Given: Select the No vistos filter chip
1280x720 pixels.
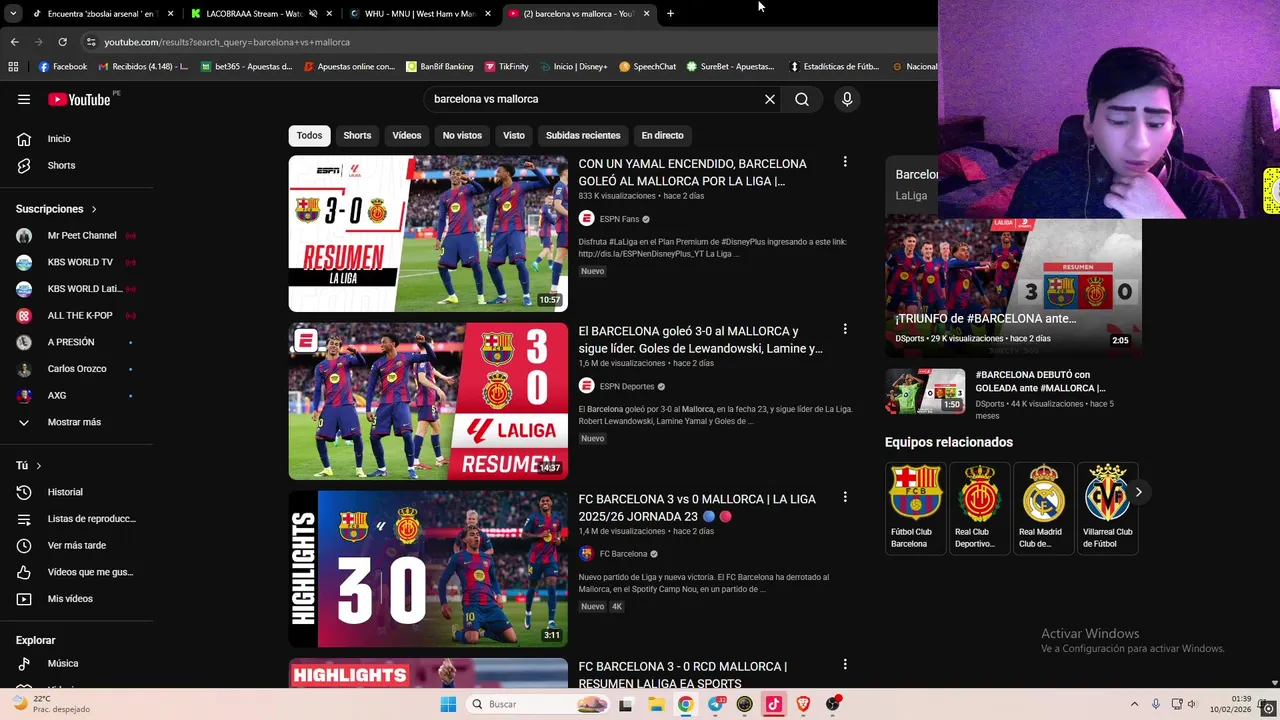Looking at the screenshot, I should (x=462, y=135).
